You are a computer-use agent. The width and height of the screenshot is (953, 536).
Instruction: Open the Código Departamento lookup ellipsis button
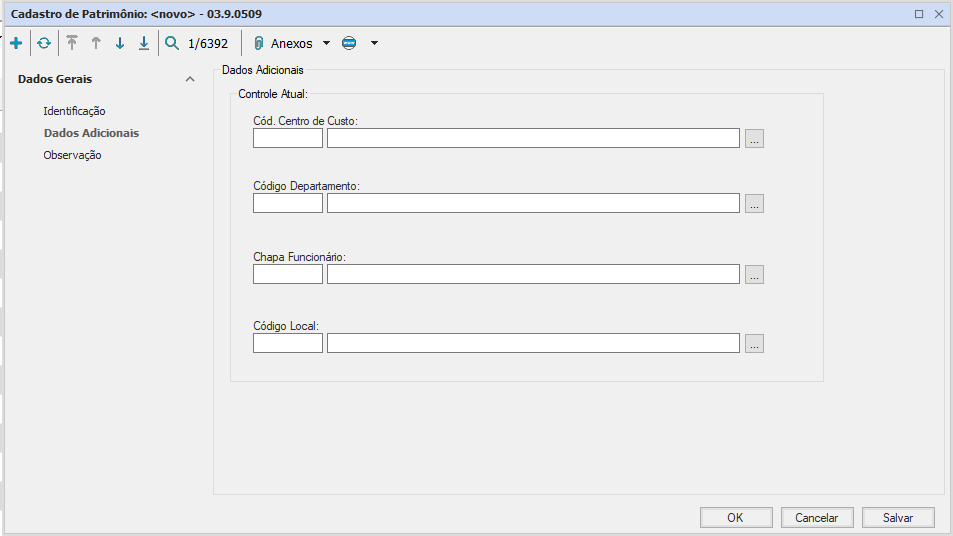pyautogui.click(x=754, y=204)
